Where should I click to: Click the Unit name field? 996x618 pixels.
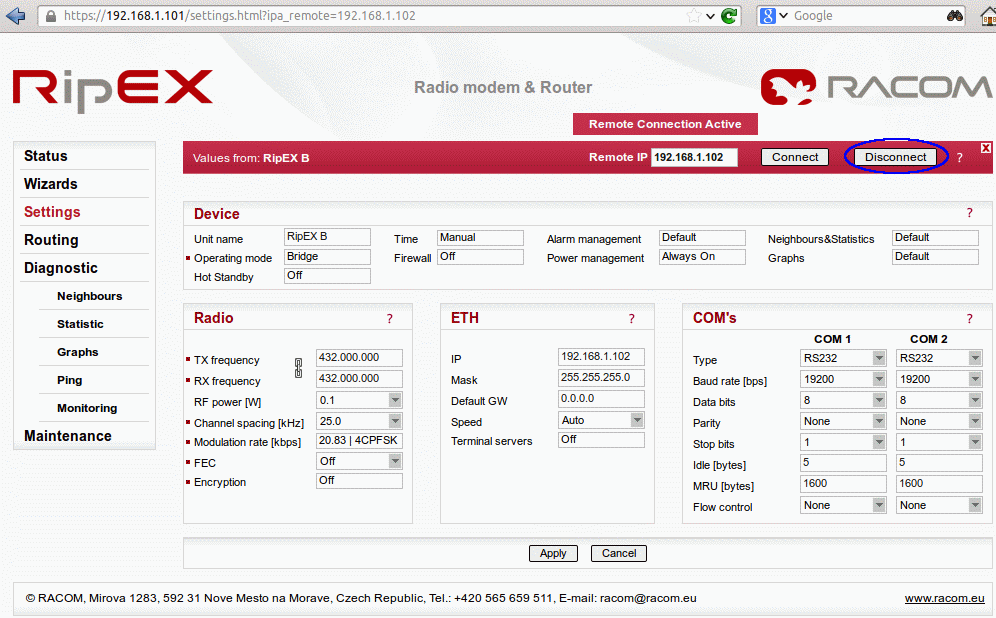(x=327, y=237)
